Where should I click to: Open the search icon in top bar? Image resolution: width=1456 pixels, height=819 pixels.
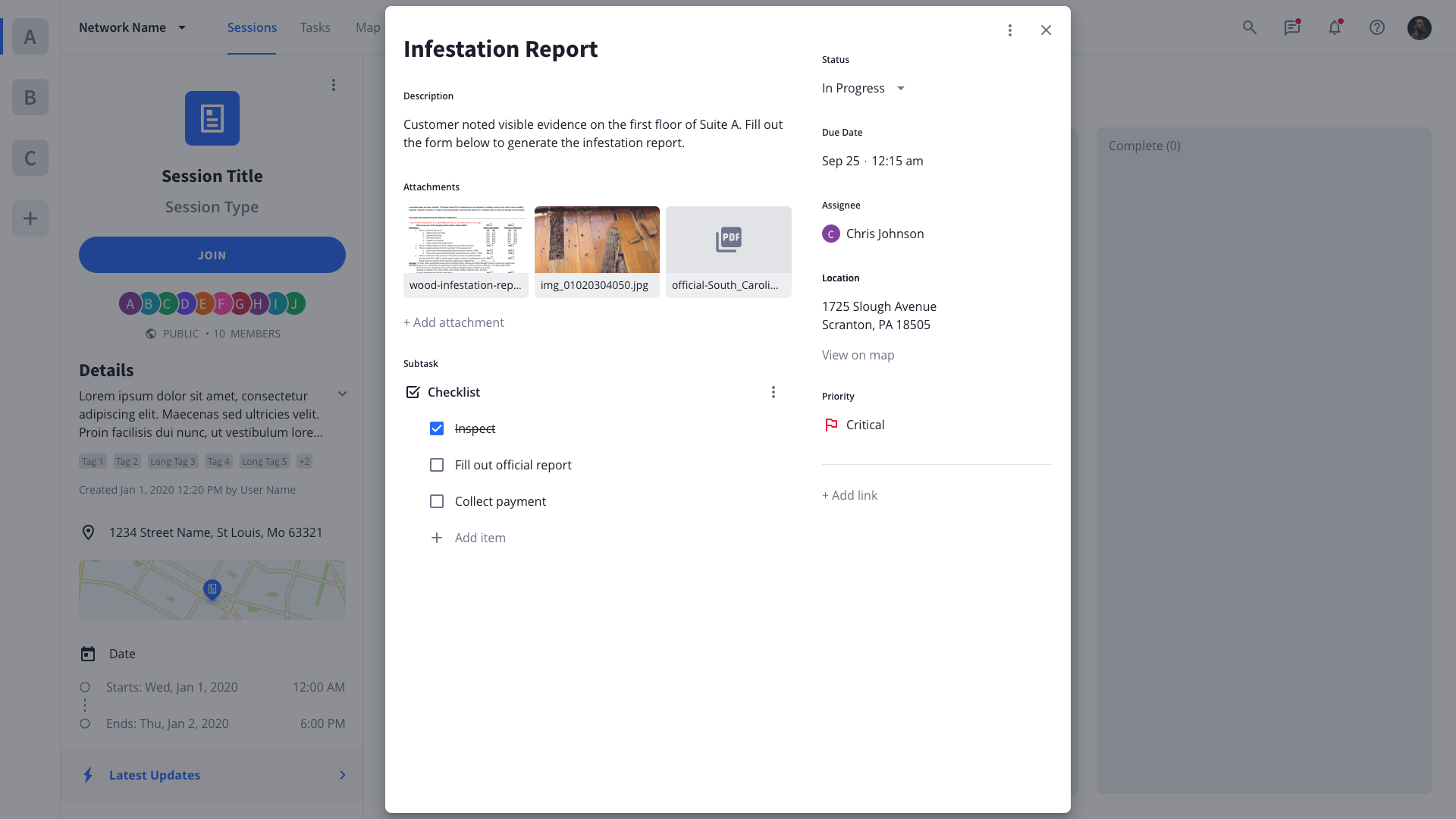point(1249,28)
